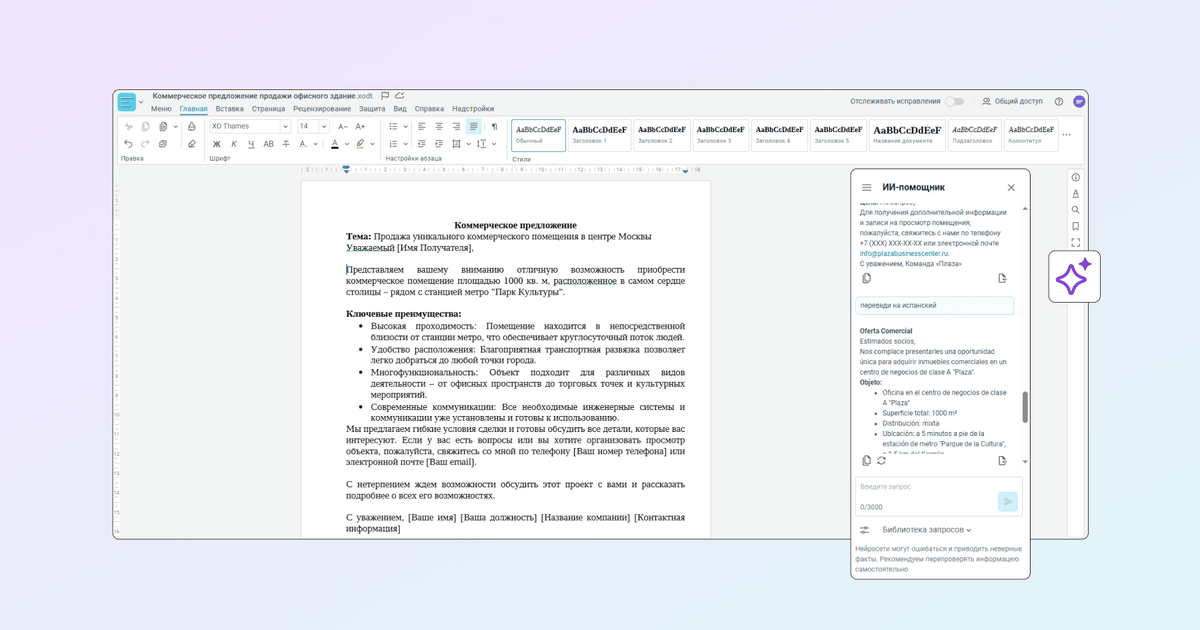Insert Spanish response into the document
Image resolution: width=1200 pixels, height=630 pixels.
[x=1002, y=461]
